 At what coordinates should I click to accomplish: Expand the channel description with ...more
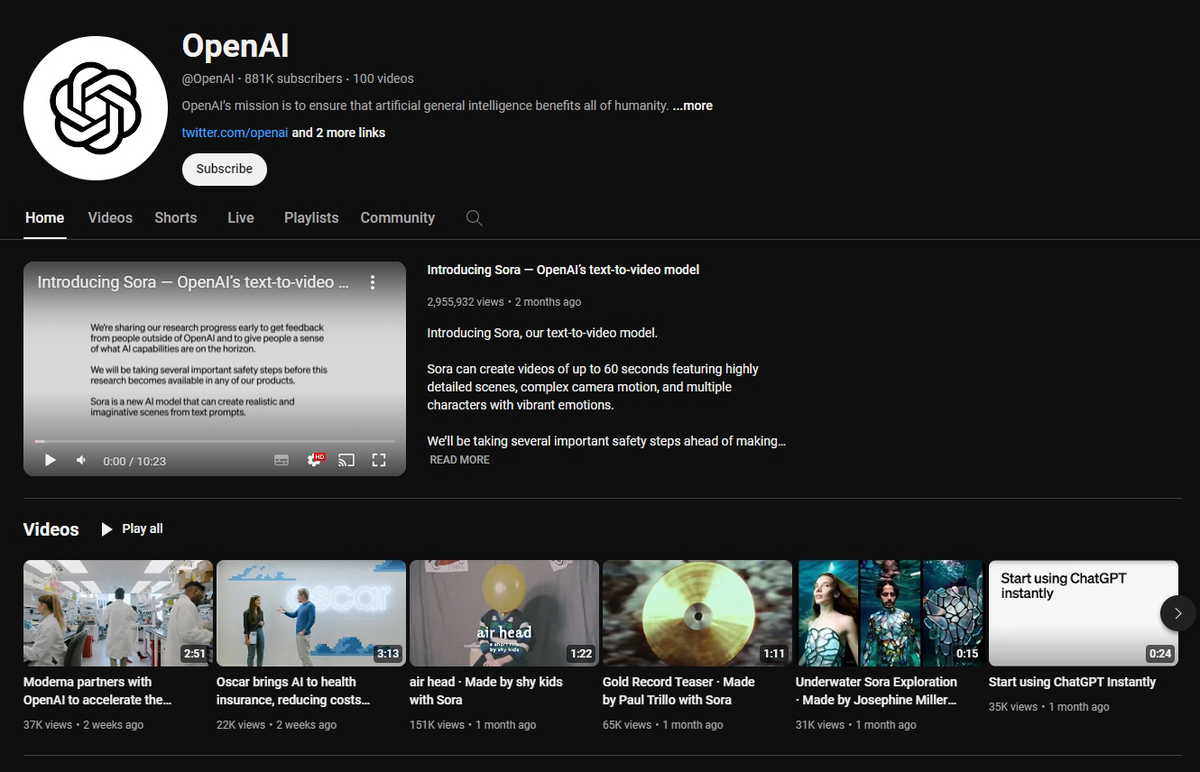coord(692,105)
